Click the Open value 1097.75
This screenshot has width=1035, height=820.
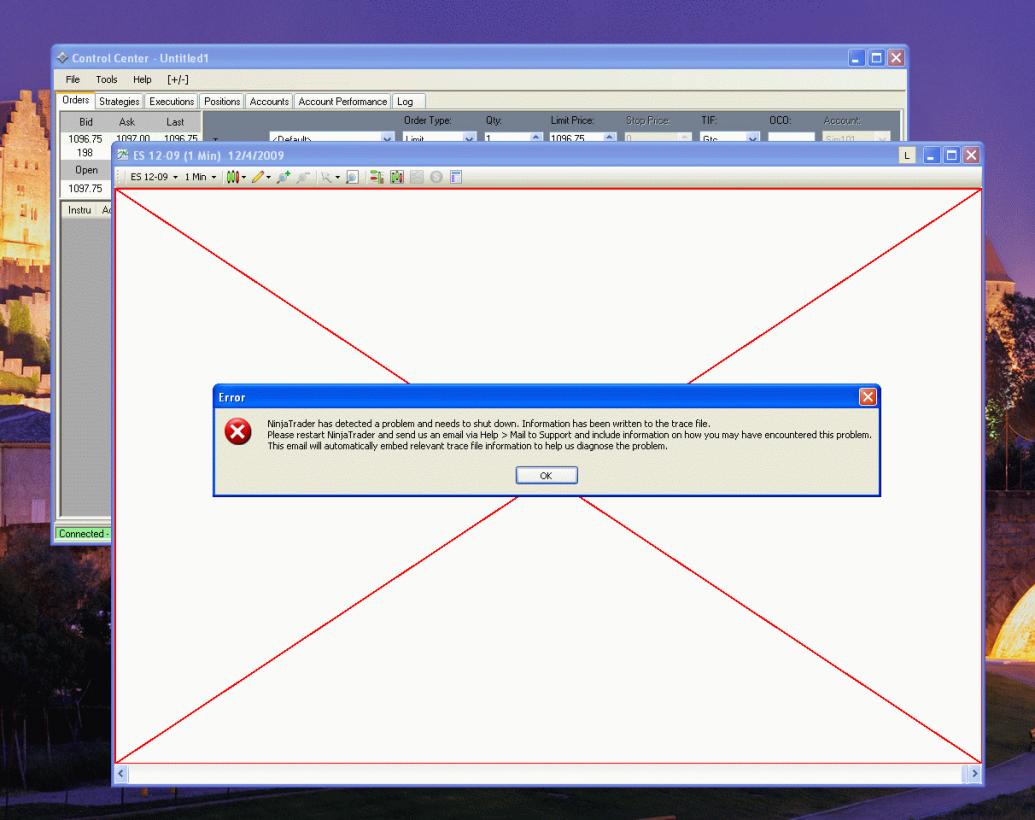tap(85, 188)
